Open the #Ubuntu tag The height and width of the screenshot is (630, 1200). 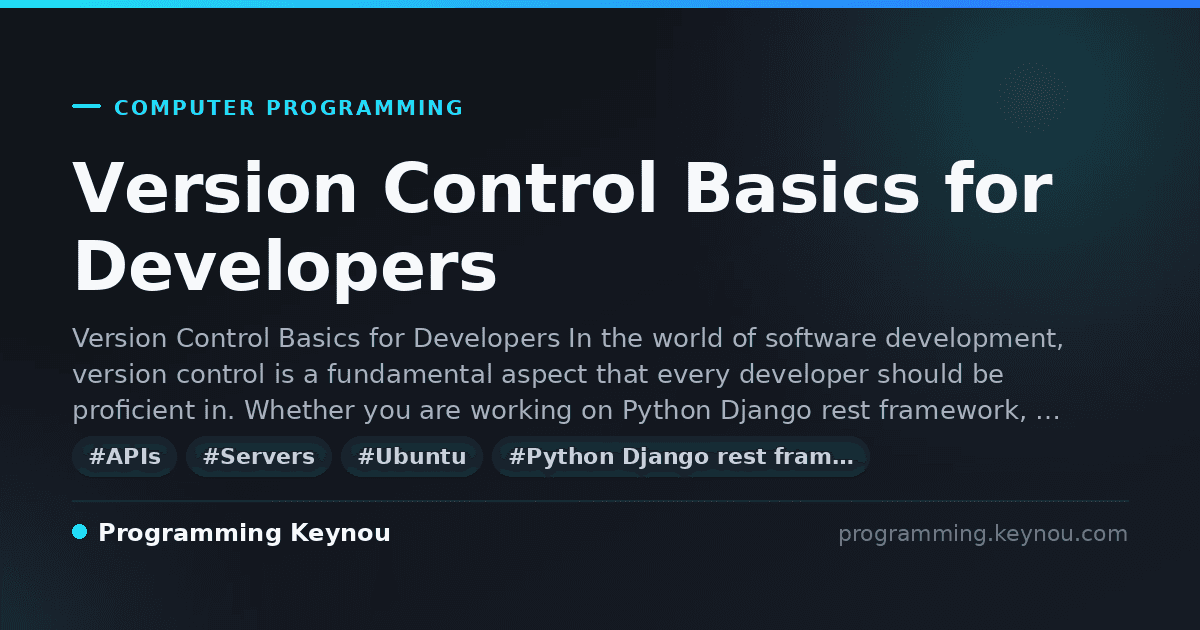(412, 457)
